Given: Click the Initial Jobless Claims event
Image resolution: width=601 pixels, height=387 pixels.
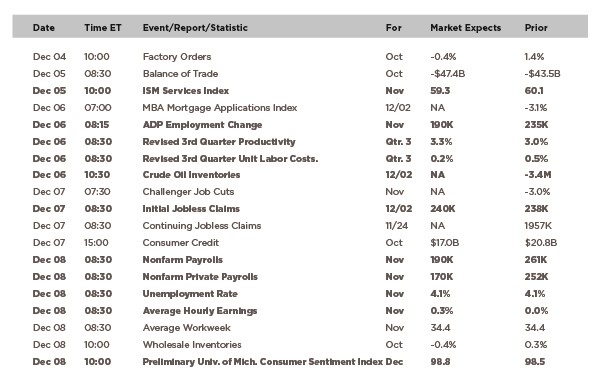Looking at the screenshot, I should (191, 209).
